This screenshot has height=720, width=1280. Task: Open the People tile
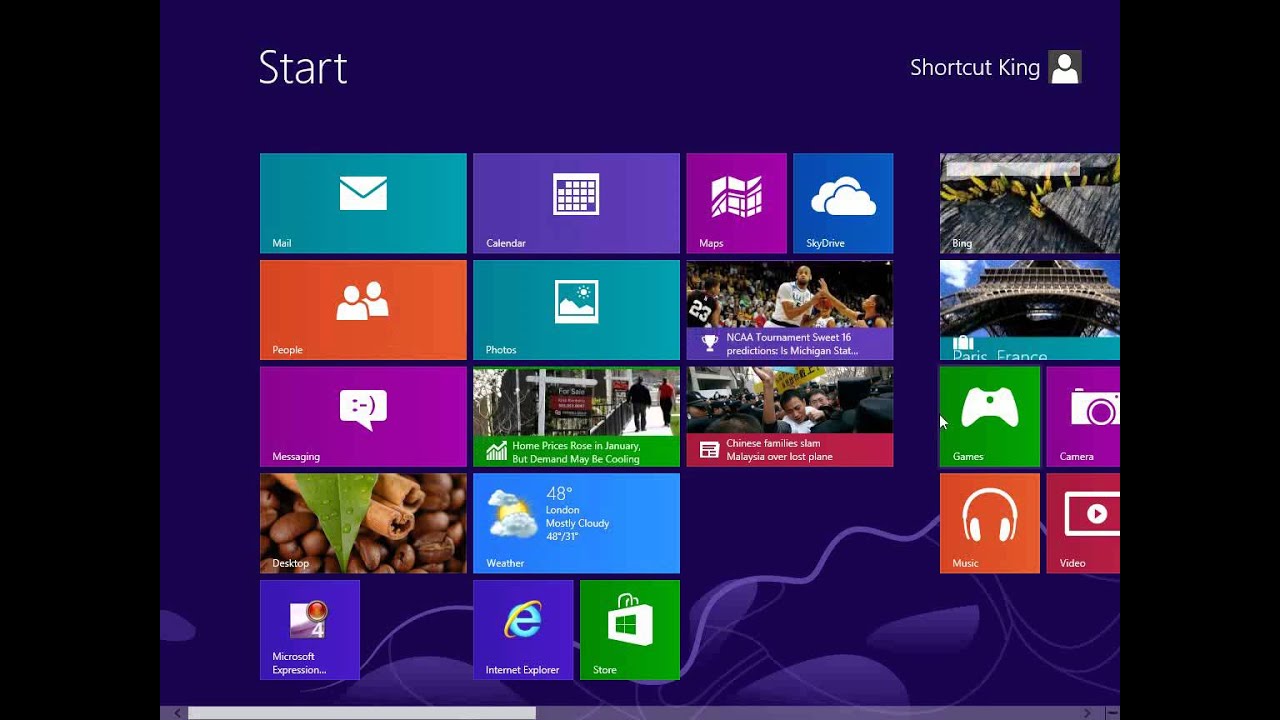coord(363,310)
